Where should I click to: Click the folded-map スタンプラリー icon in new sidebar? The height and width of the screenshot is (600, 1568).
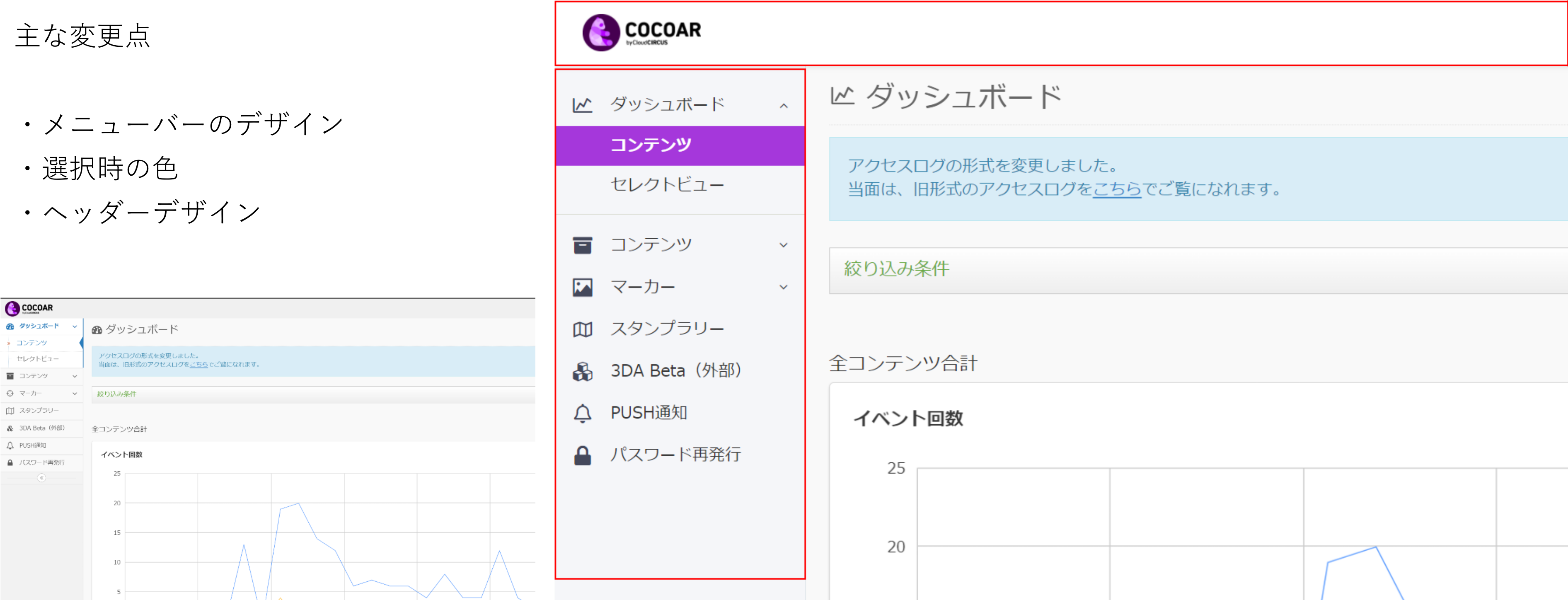click(x=582, y=329)
